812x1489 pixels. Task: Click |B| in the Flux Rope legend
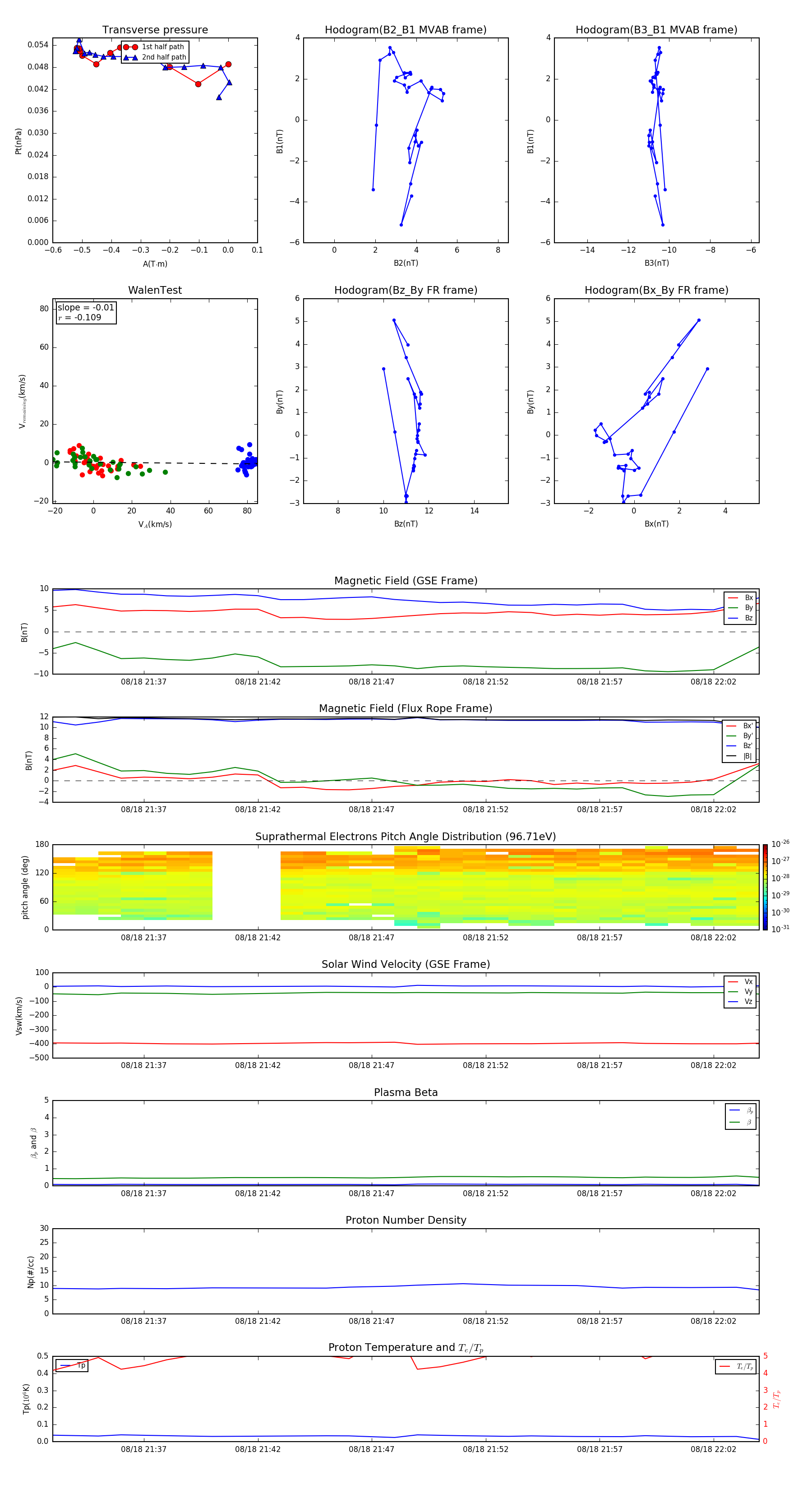(x=739, y=756)
